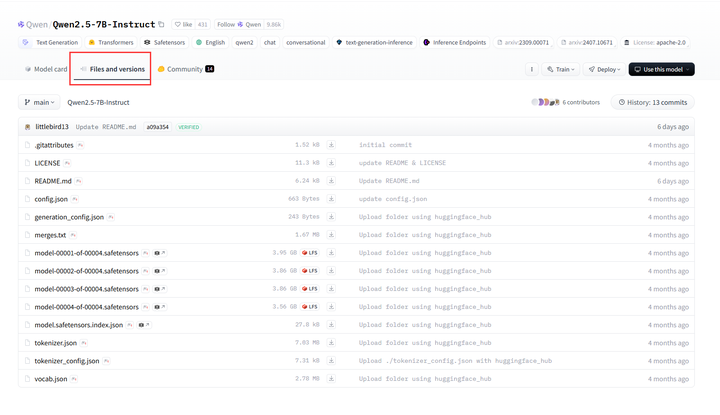Open arxiv:2309.00071 paper tag
Viewport: 720px width, 415px height.
point(523,42)
